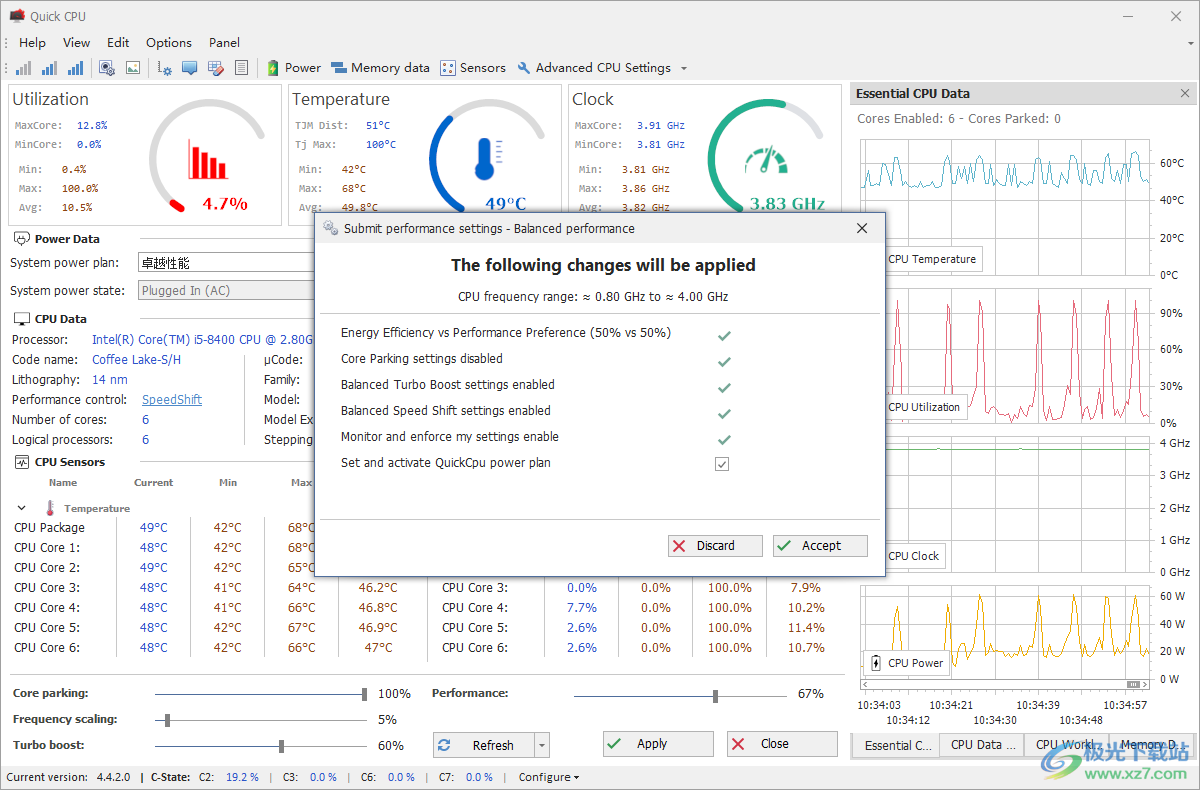Screen dimensions: 1200x790
Task: Click the CPU Package sensor row
Action: click(x=164, y=528)
